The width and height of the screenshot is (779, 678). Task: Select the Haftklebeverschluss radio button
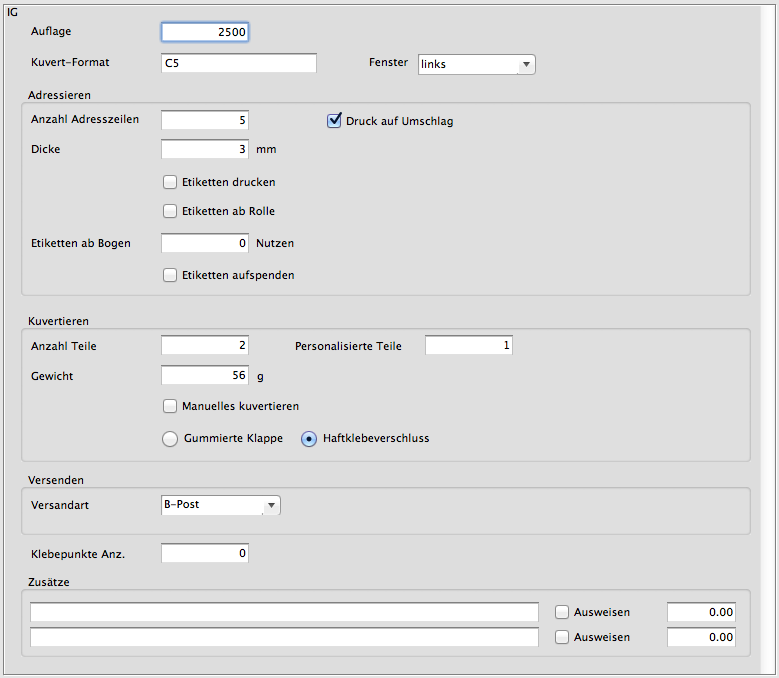pyautogui.click(x=309, y=438)
